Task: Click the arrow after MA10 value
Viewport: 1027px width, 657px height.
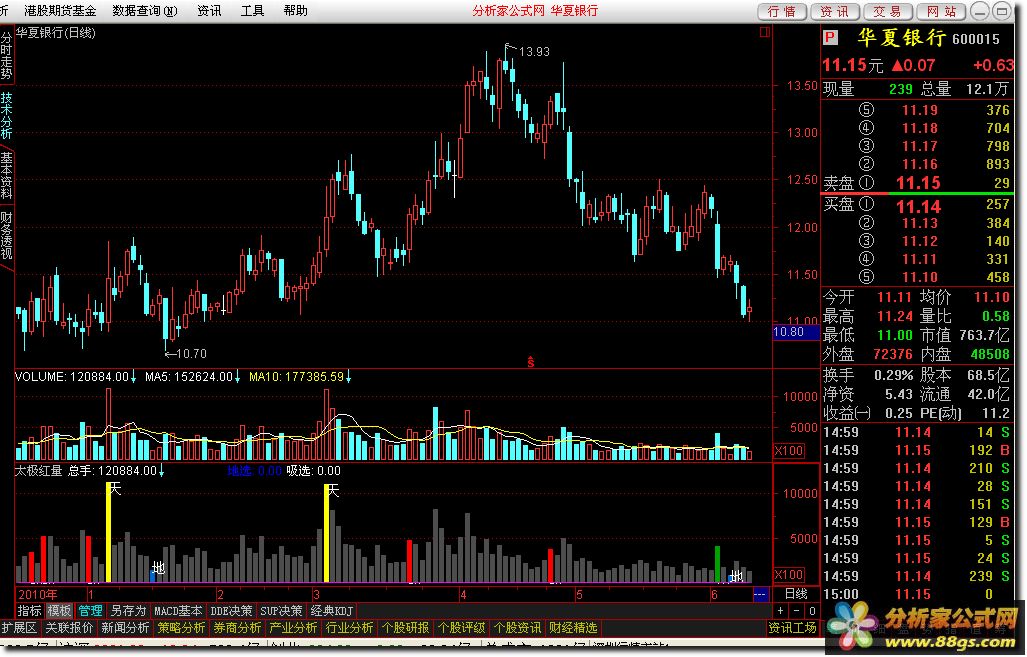Action: [x=348, y=377]
